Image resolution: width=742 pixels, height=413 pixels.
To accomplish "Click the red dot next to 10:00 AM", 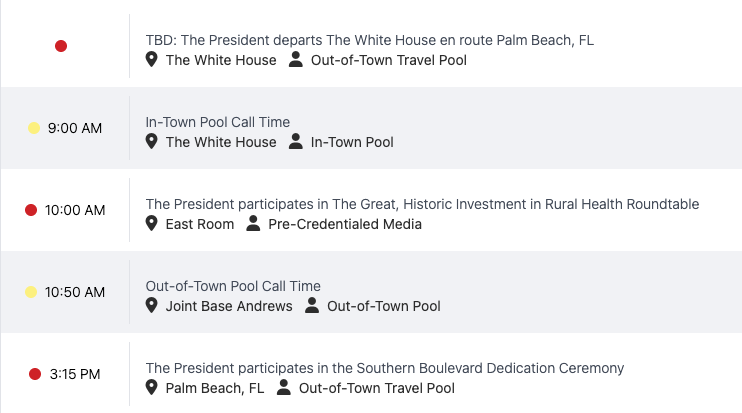I will point(31,210).
